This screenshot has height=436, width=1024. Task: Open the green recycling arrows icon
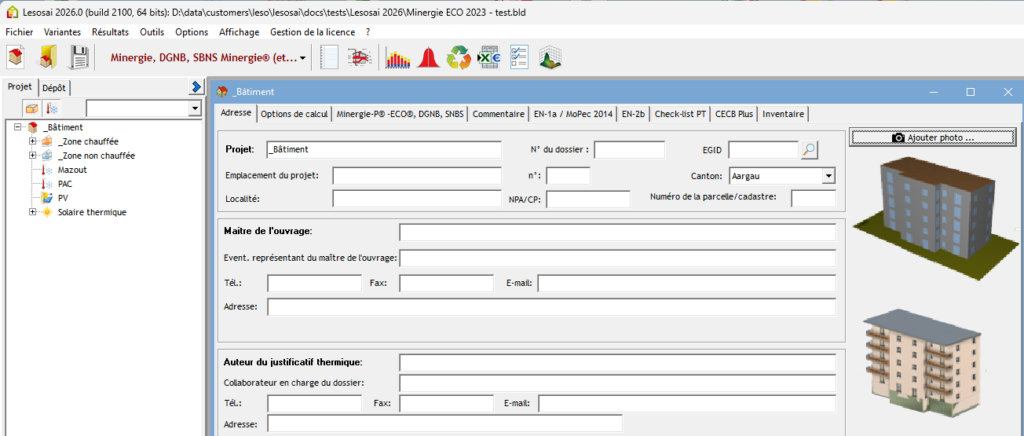click(459, 58)
